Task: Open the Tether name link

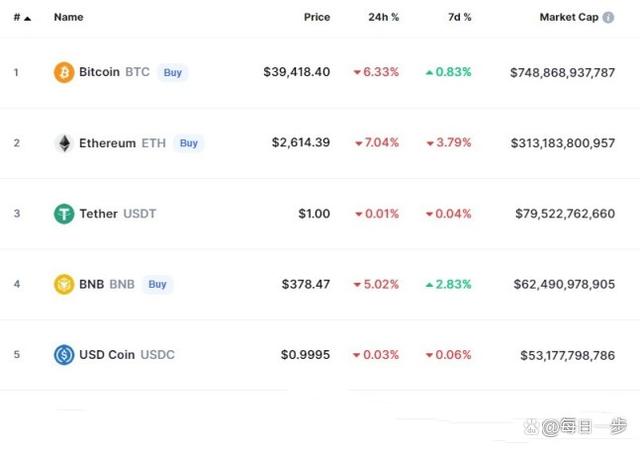Action: [98, 213]
